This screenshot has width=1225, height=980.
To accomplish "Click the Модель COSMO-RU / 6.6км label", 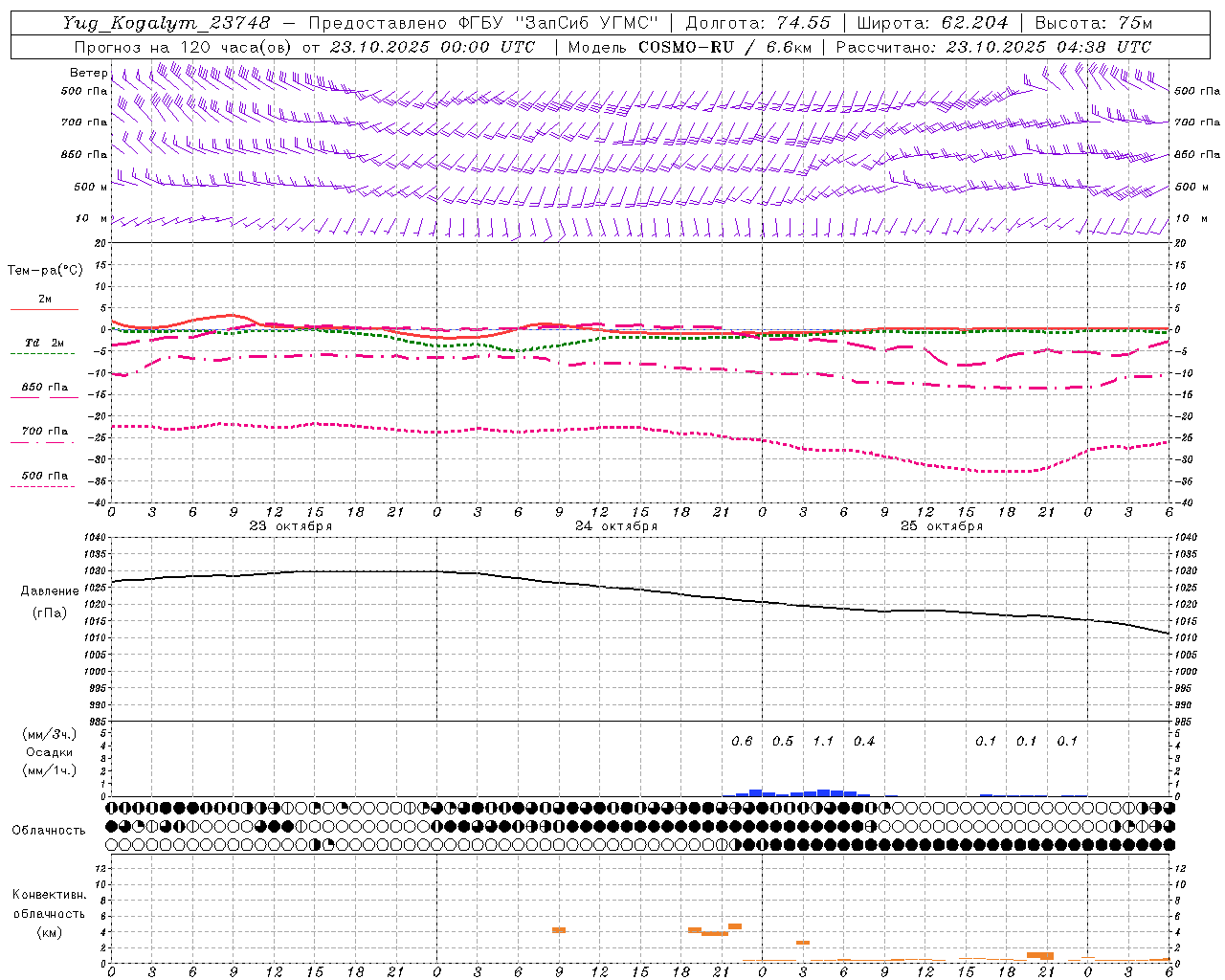I will [690, 47].
